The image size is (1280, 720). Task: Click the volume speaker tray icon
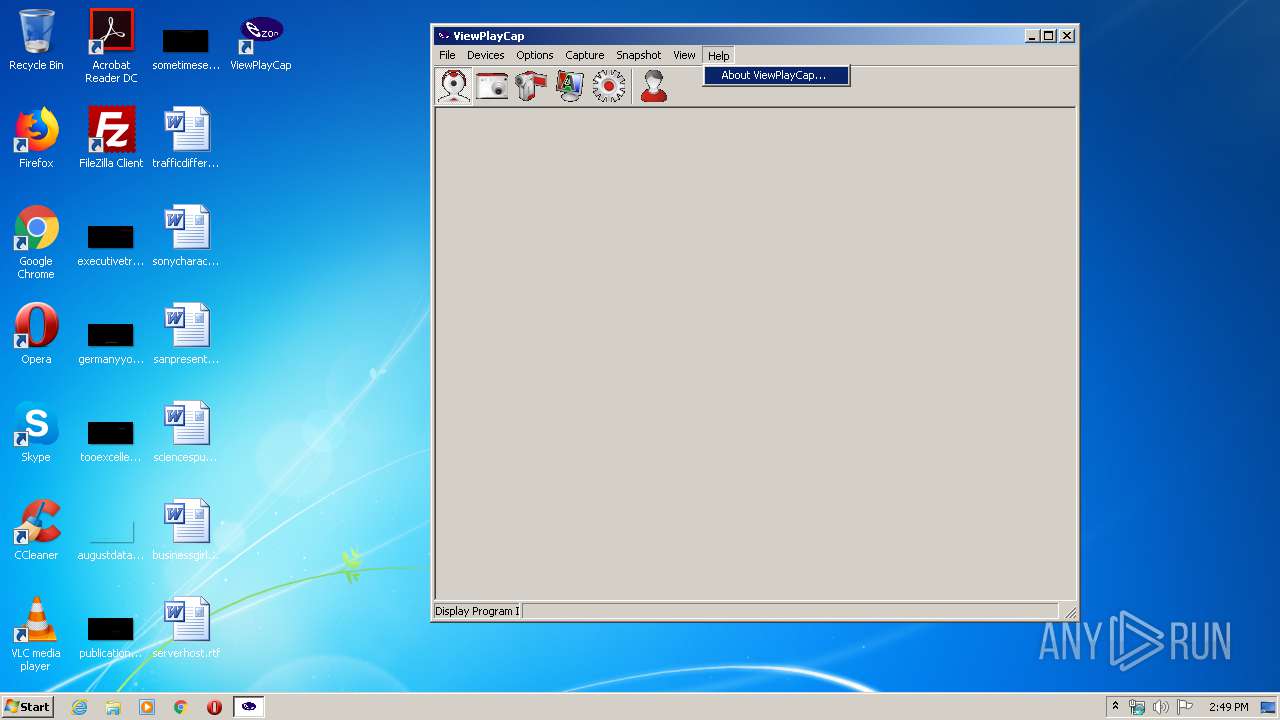click(1161, 707)
